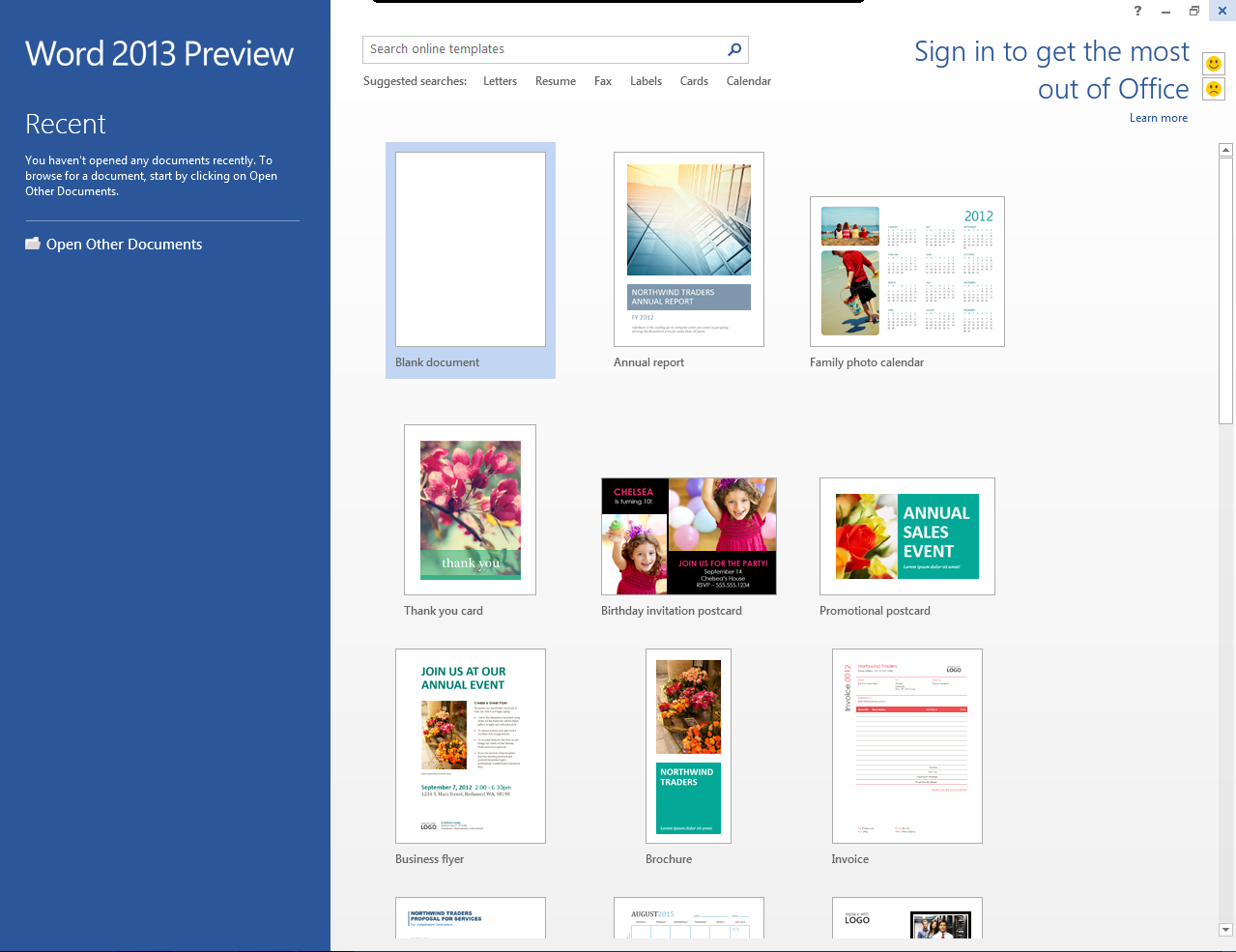Open the Birthday invitation postcard template
1236x952 pixels.
pyautogui.click(x=689, y=536)
